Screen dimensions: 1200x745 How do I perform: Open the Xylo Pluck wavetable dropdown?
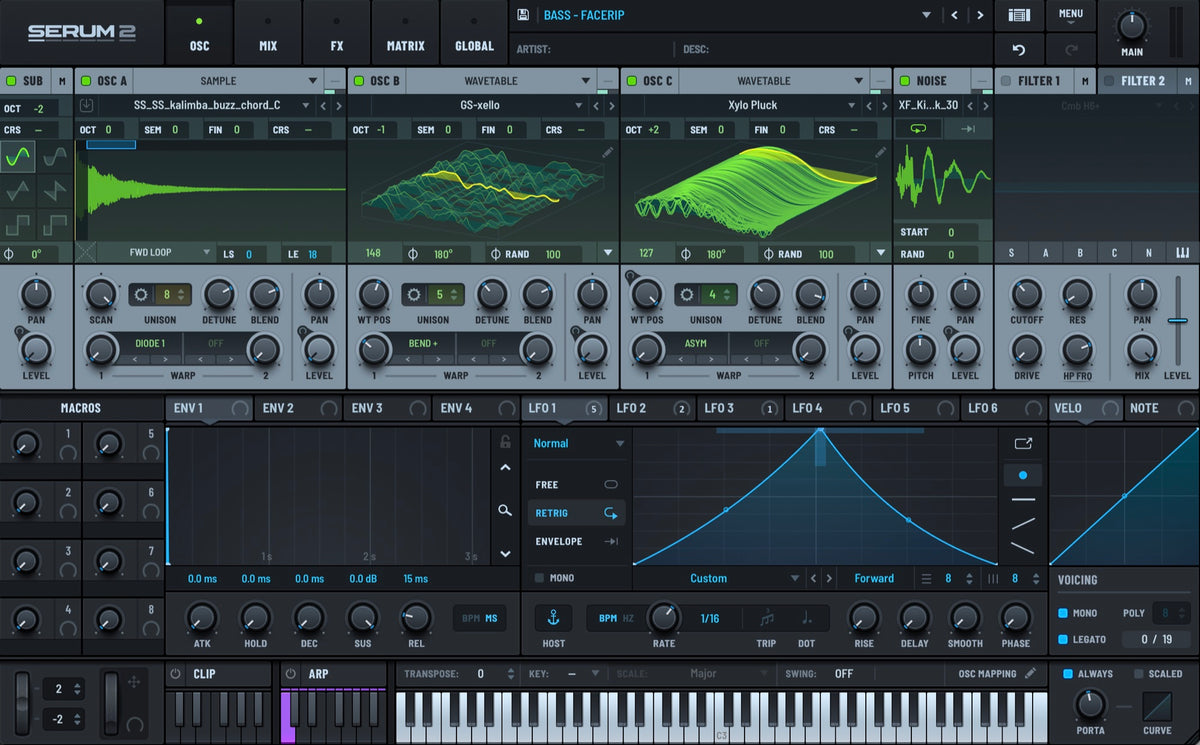(851, 105)
